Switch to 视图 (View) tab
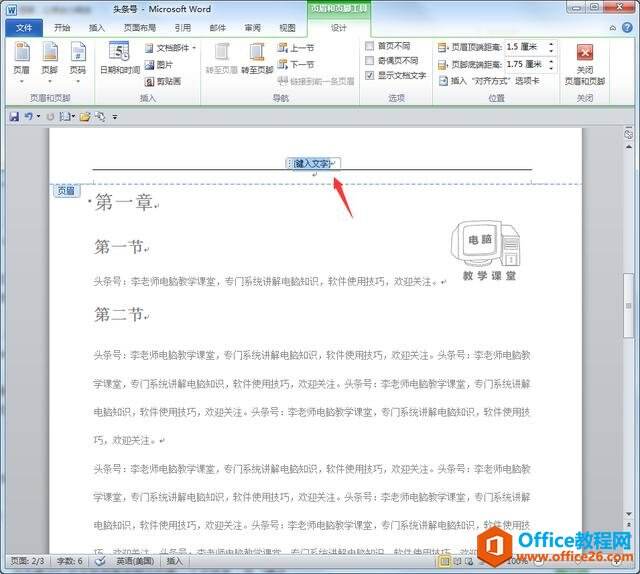 [287, 28]
